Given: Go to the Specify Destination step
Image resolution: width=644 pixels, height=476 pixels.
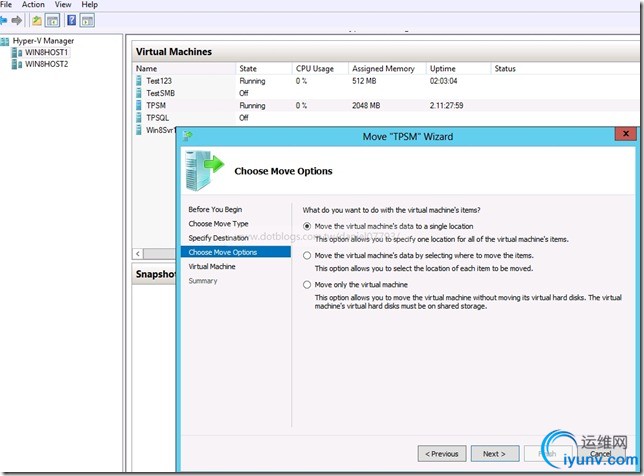Looking at the screenshot, I should click(218, 238).
